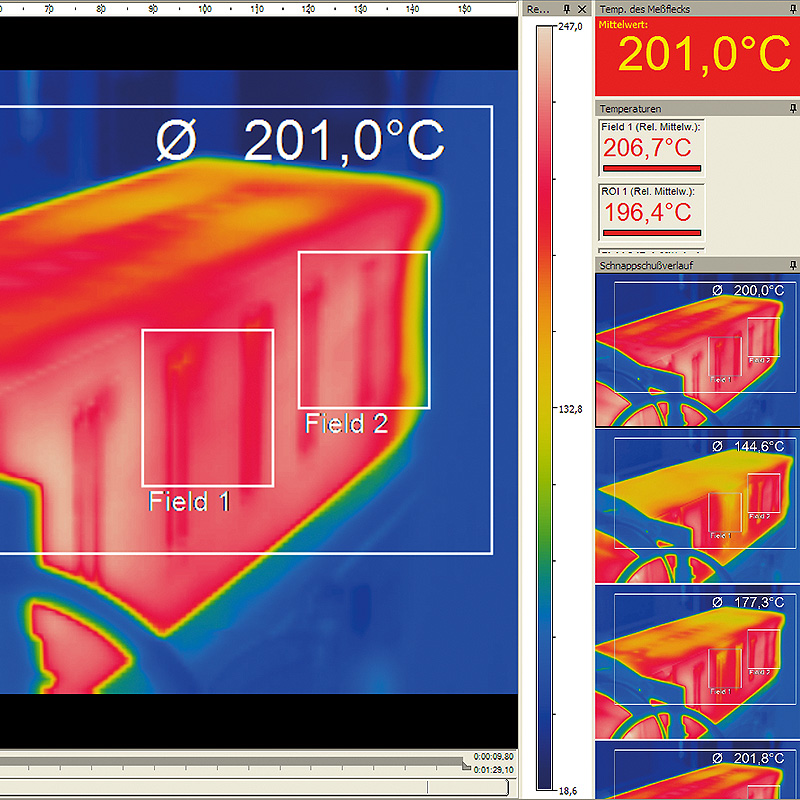The height and width of the screenshot is (800, 800).
Task: Click the red bar under Field 1 206,7°C
Action: pos(652,168)
